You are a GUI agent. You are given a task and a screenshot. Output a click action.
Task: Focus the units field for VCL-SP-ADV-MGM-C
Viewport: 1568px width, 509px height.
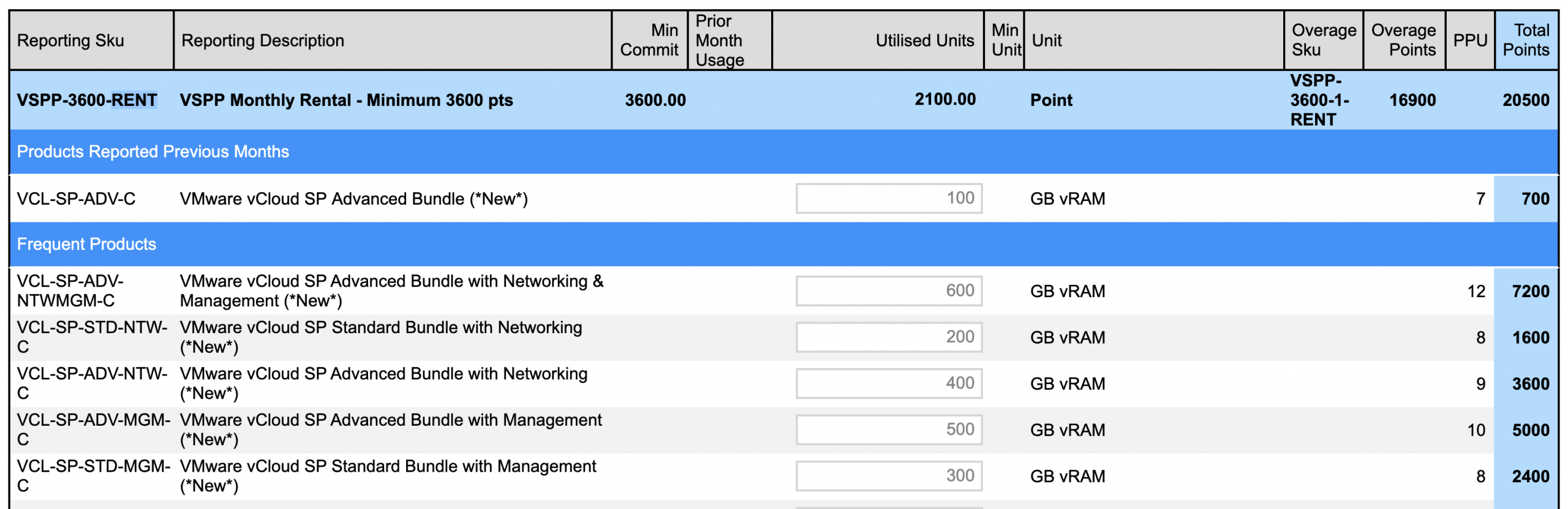click(889, 429)
